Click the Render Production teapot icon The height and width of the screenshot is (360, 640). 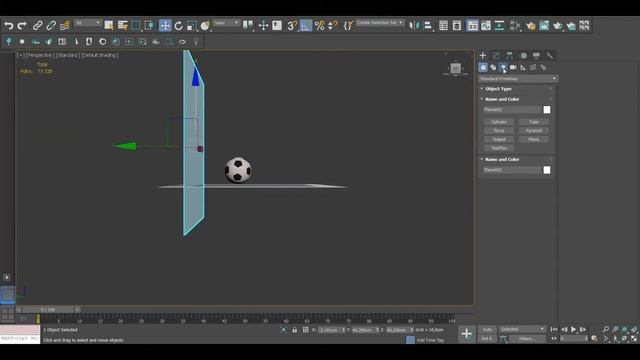558,26
